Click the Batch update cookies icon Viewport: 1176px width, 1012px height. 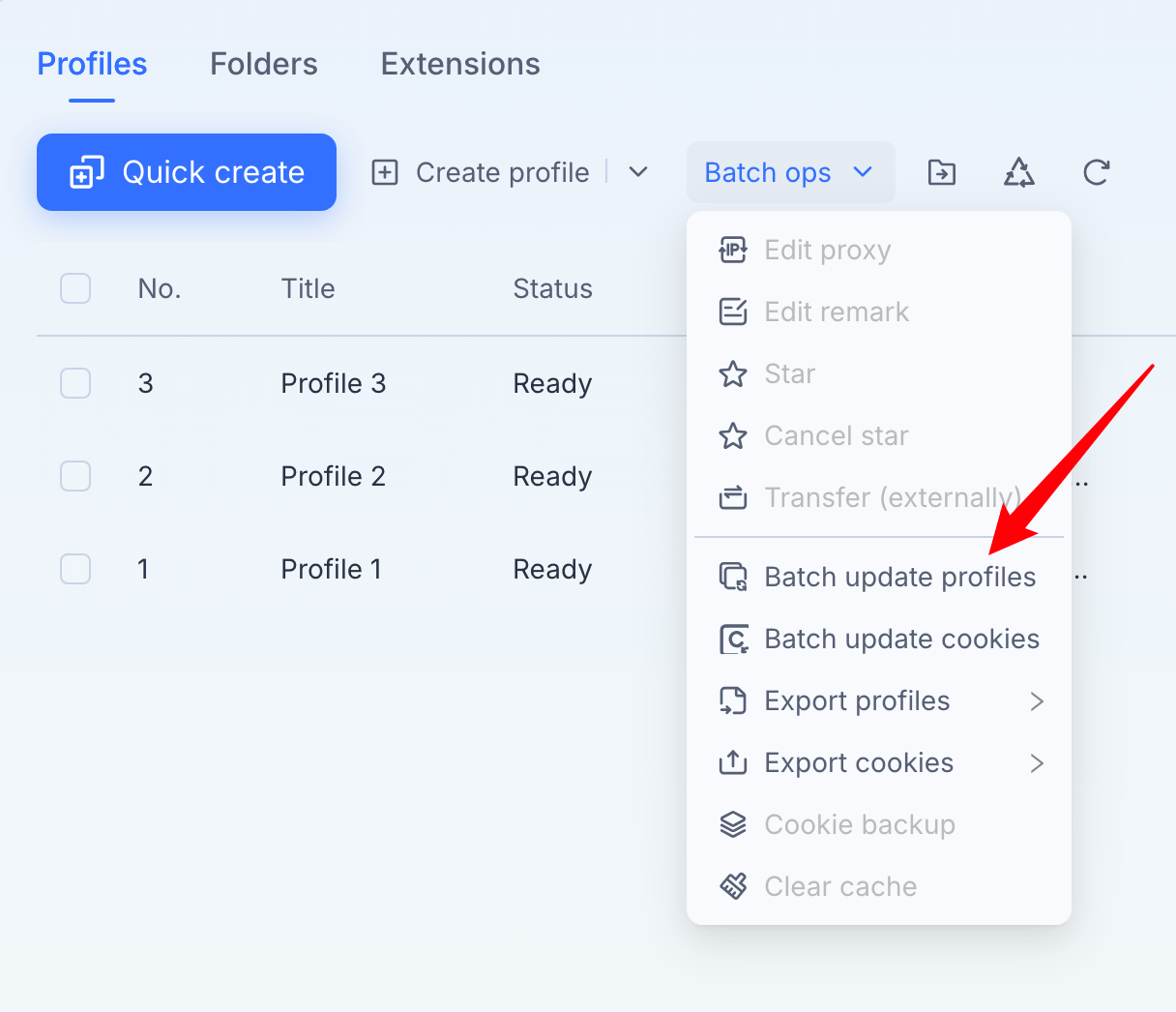733,639
